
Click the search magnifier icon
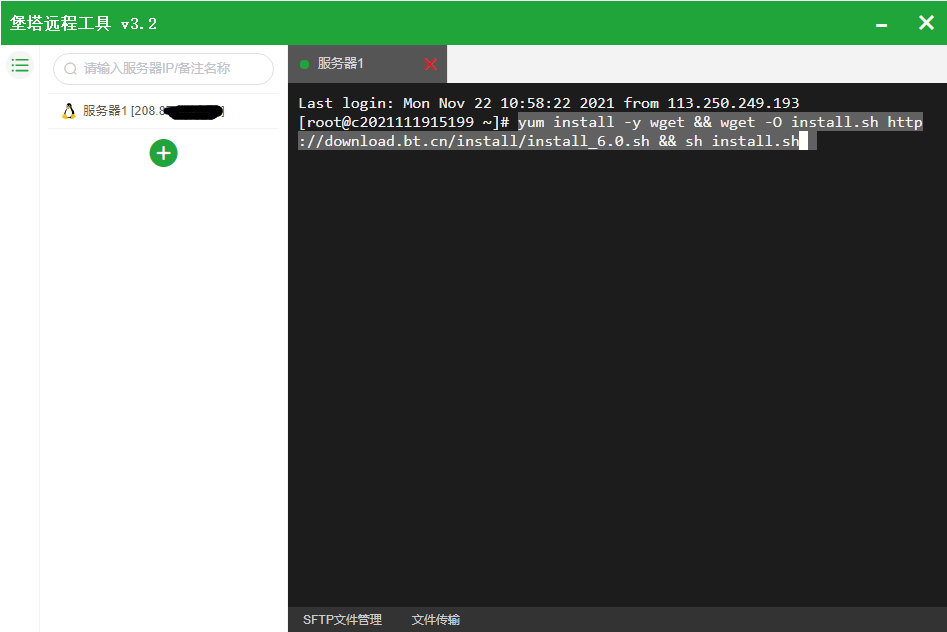(71, 69)
